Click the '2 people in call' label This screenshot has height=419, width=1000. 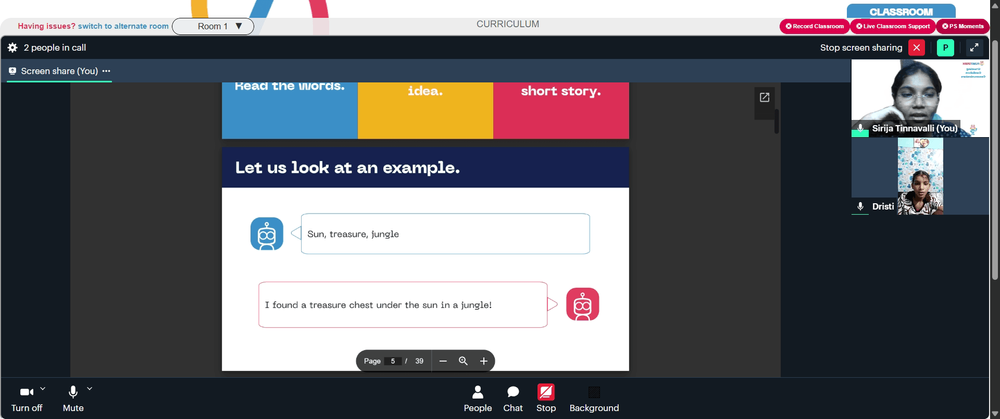pyautogui.click(x=55, y=48)
